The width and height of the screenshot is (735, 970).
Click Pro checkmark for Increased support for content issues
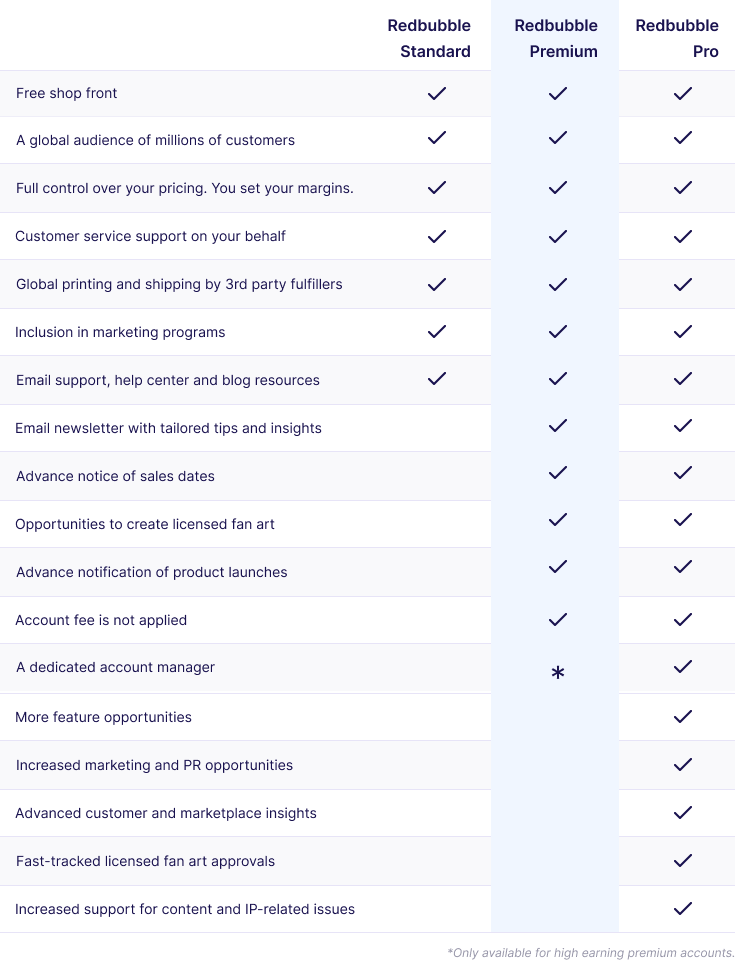(682, 908)
